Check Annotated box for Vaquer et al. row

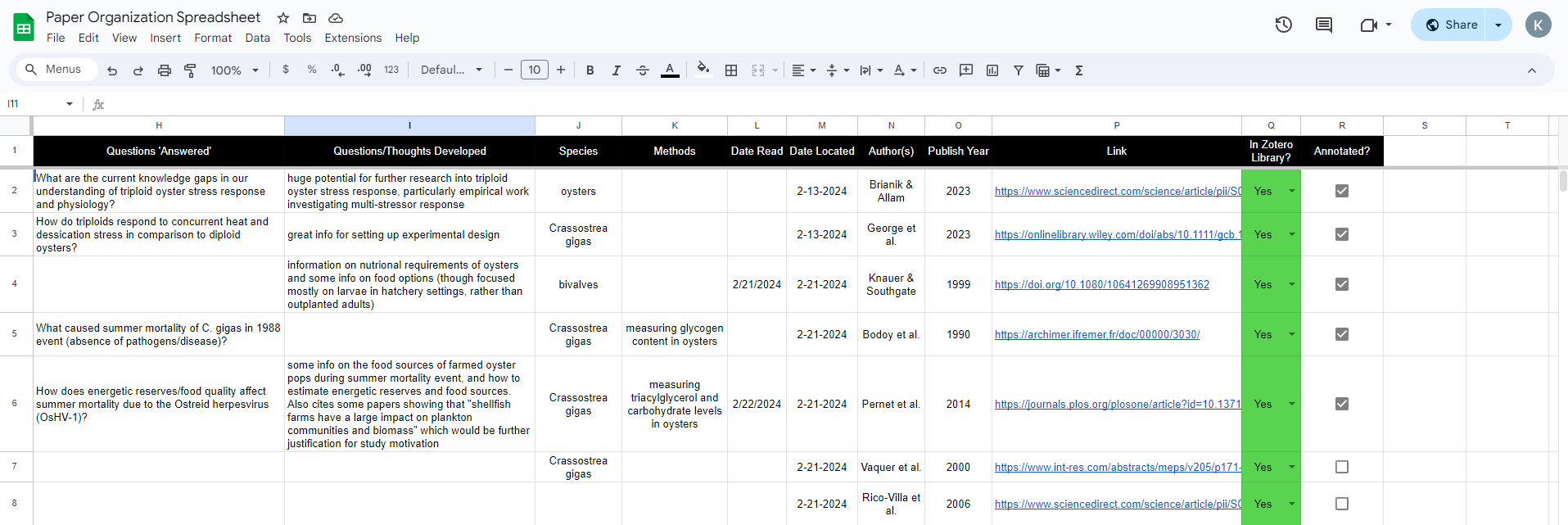click(1341, 467)
